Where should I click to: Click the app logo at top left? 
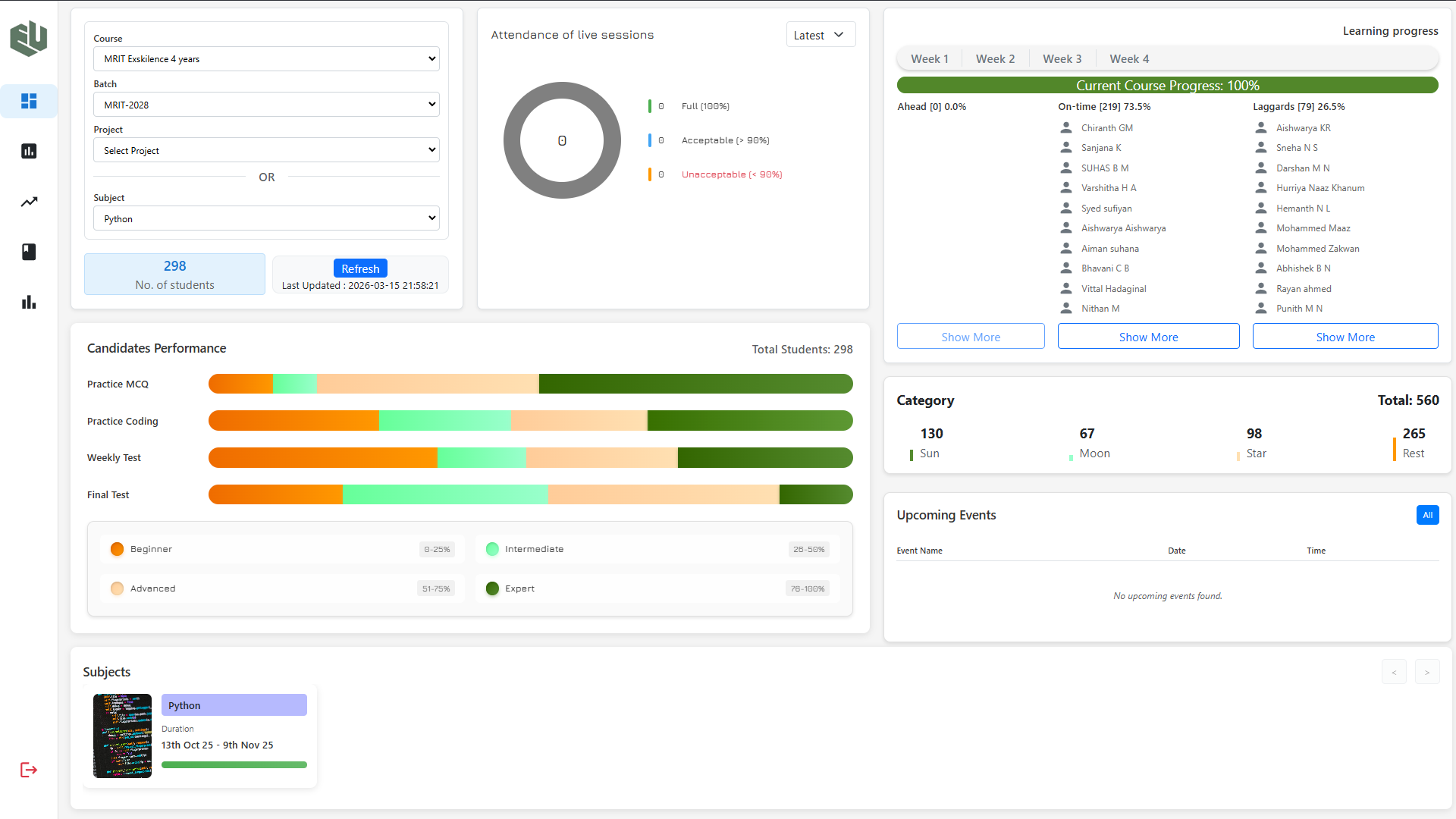click(x=29, y=38)
